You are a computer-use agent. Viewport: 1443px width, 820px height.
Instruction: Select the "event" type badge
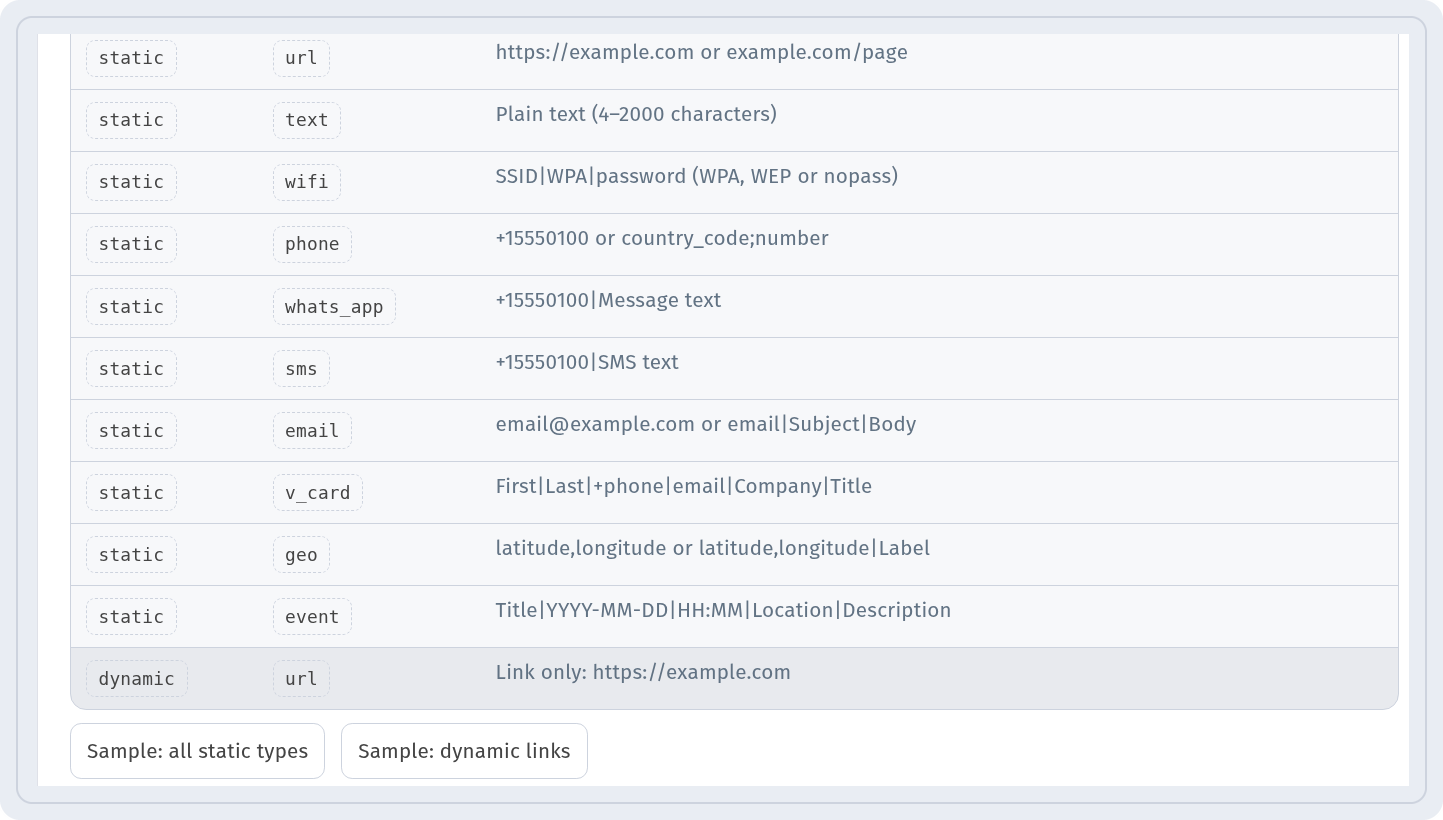tap(312, 617)
